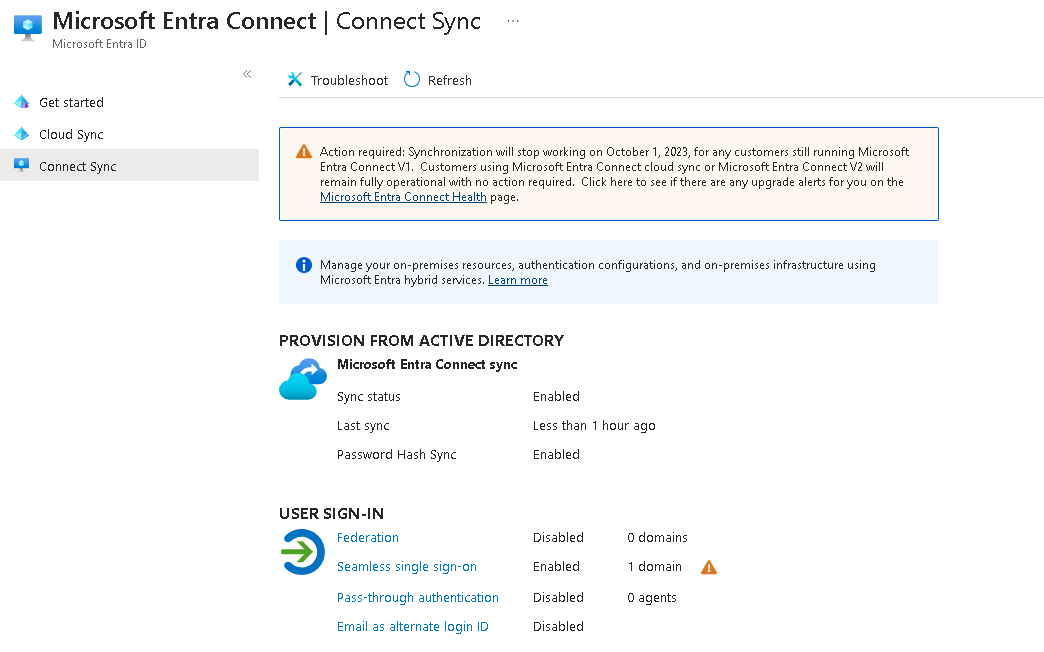Screen dimensions: 1044x652
Task: Click warning icon beside 1 domain
Action: tap(709, 567)
